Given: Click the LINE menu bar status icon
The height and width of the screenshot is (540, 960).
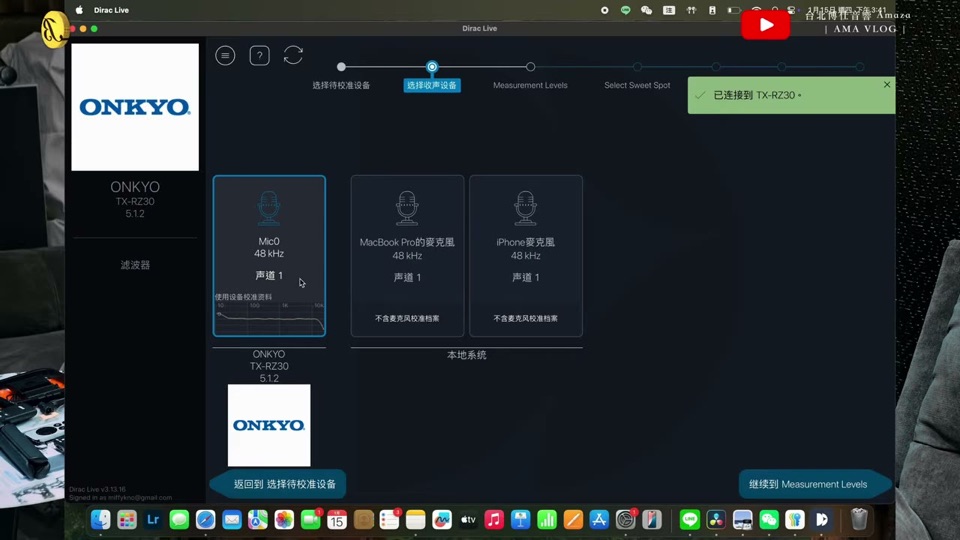Looking at the screenshot, I should coord(625,10).
